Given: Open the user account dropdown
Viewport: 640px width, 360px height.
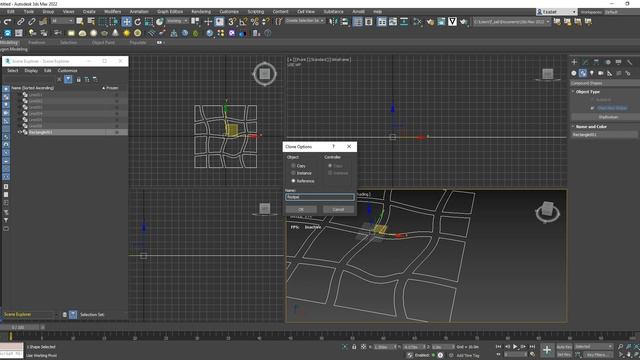Looking at the screenshot, I should 556,12.
